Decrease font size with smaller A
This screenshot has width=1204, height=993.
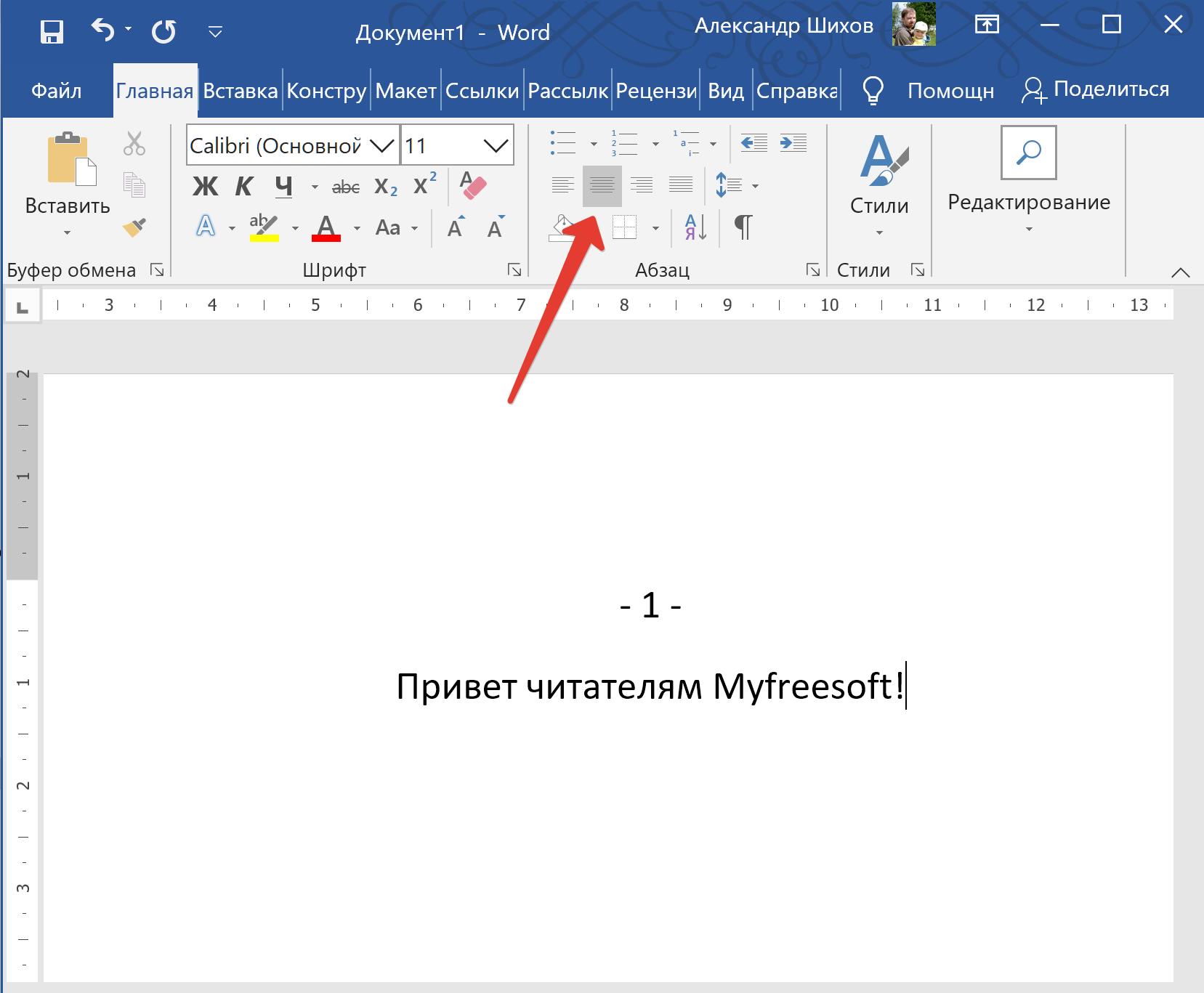pyautogui.click(x=496, y=227)
